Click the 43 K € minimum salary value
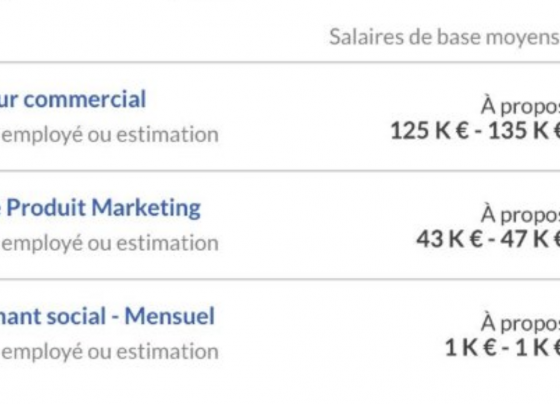560x404 pixels. click(x=450, y=239)
